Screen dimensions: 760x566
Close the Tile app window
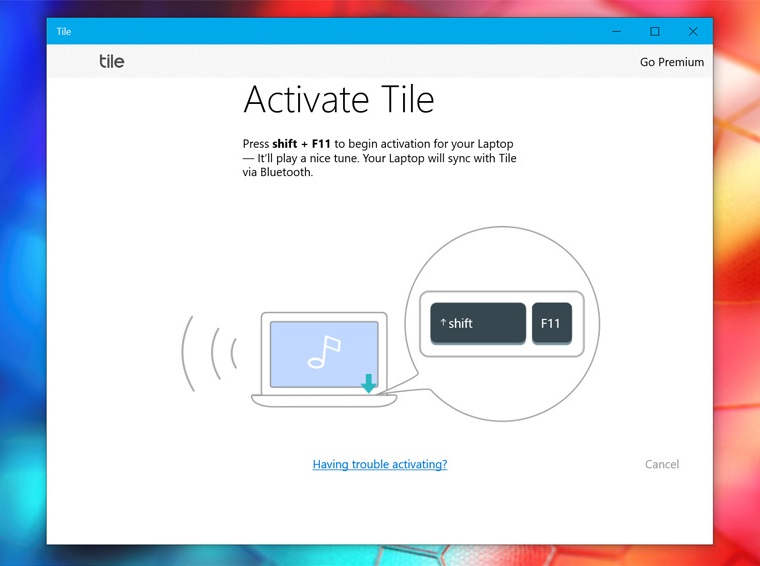pyautogui.click(x=693, y=31)
